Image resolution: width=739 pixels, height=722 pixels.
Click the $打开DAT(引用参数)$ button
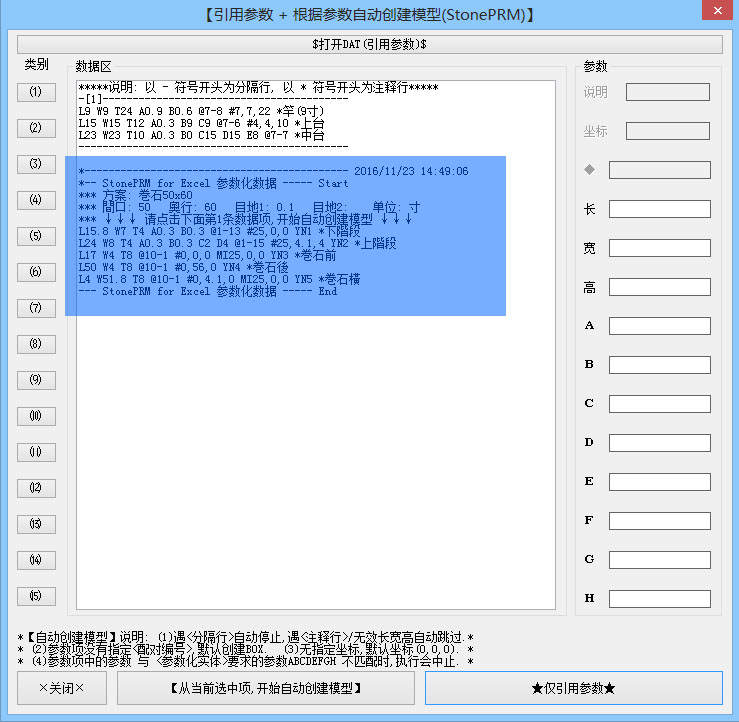[370, 44]
